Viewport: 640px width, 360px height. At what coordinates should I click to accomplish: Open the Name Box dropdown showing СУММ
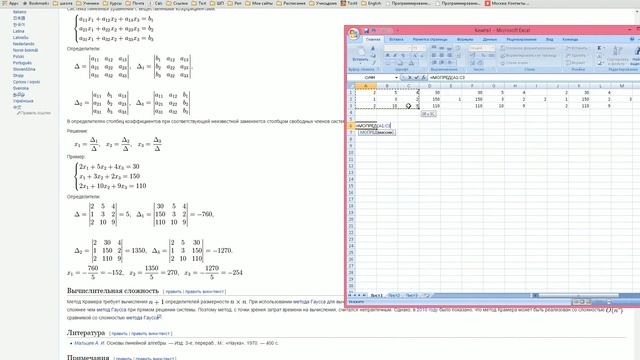pyautogui.click(x=396, y=78)
